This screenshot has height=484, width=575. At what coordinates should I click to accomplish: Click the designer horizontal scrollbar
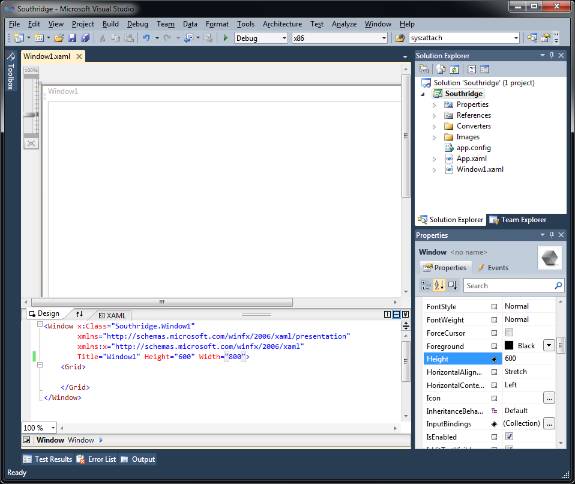point(162,302)
